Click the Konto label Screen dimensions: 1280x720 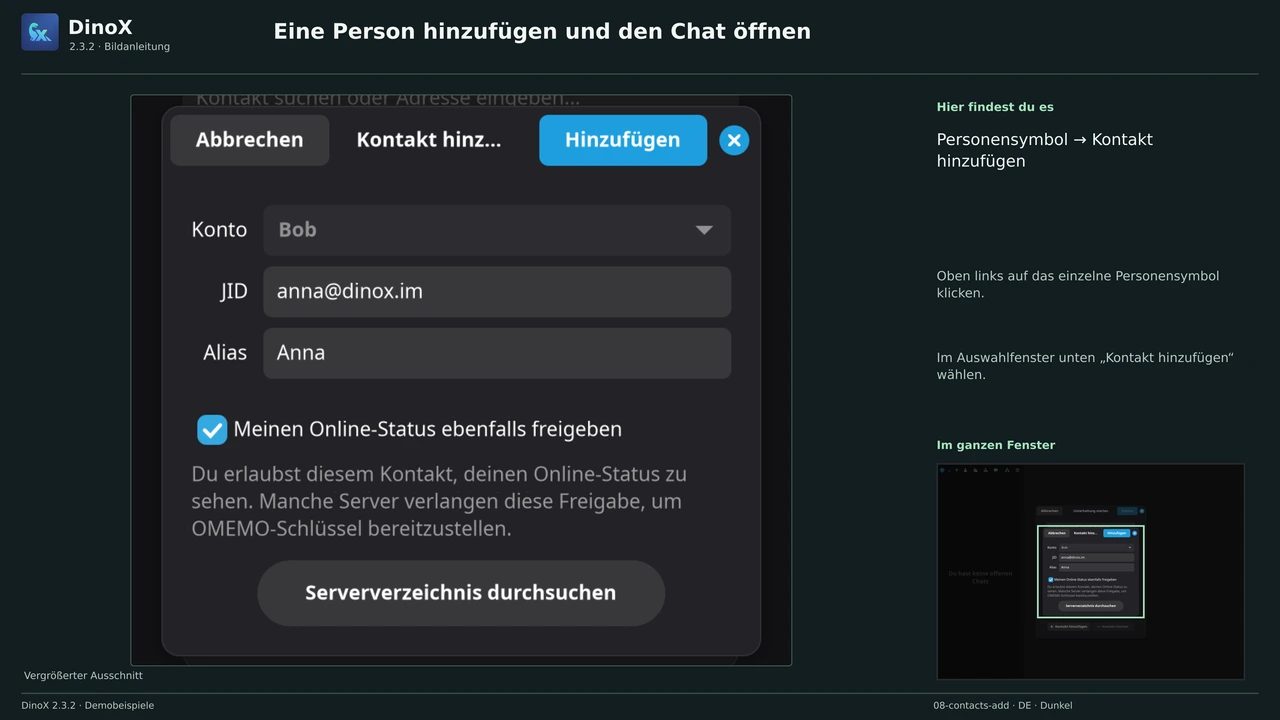219,230
